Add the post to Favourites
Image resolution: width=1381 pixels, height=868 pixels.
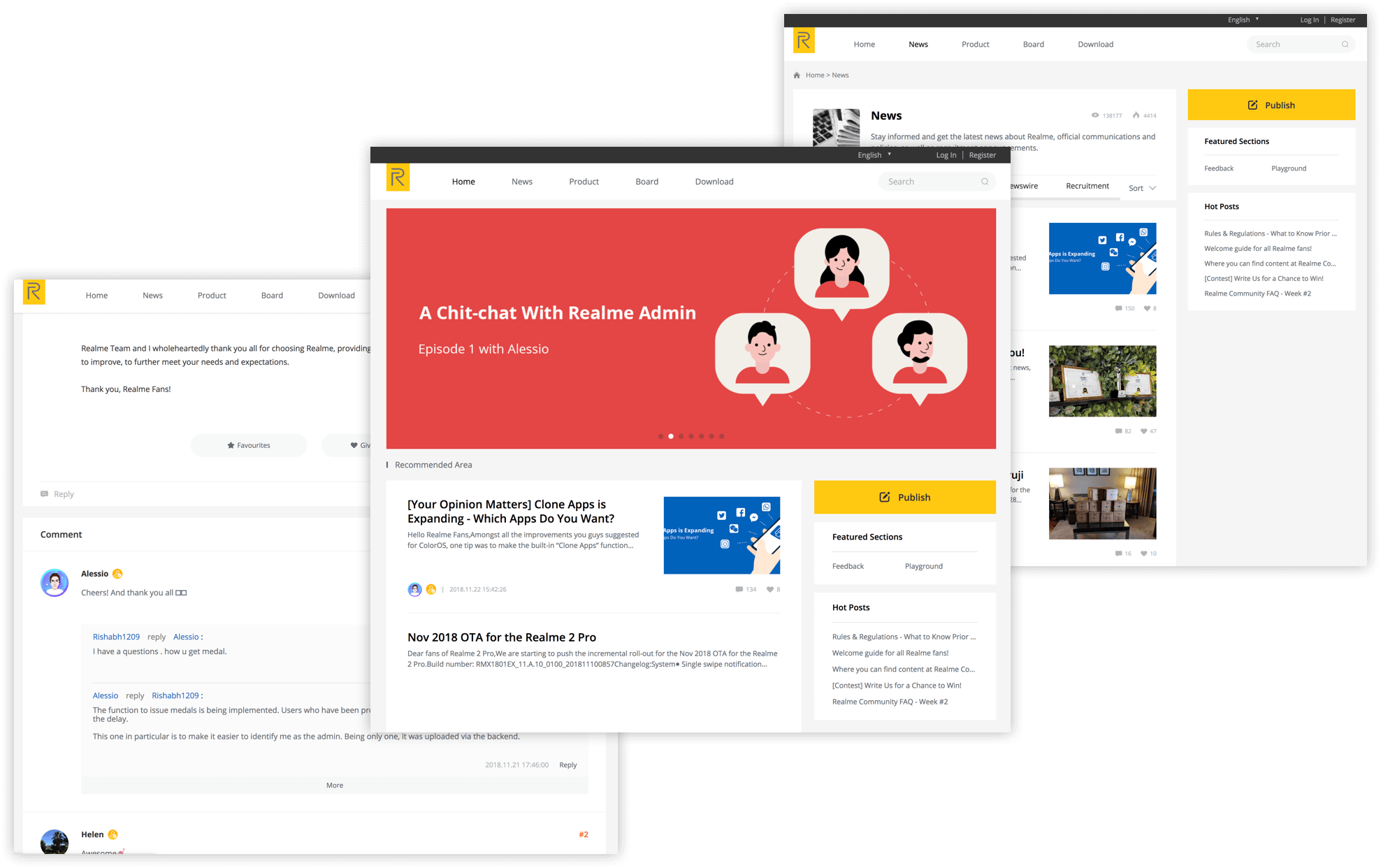[249, 445]
